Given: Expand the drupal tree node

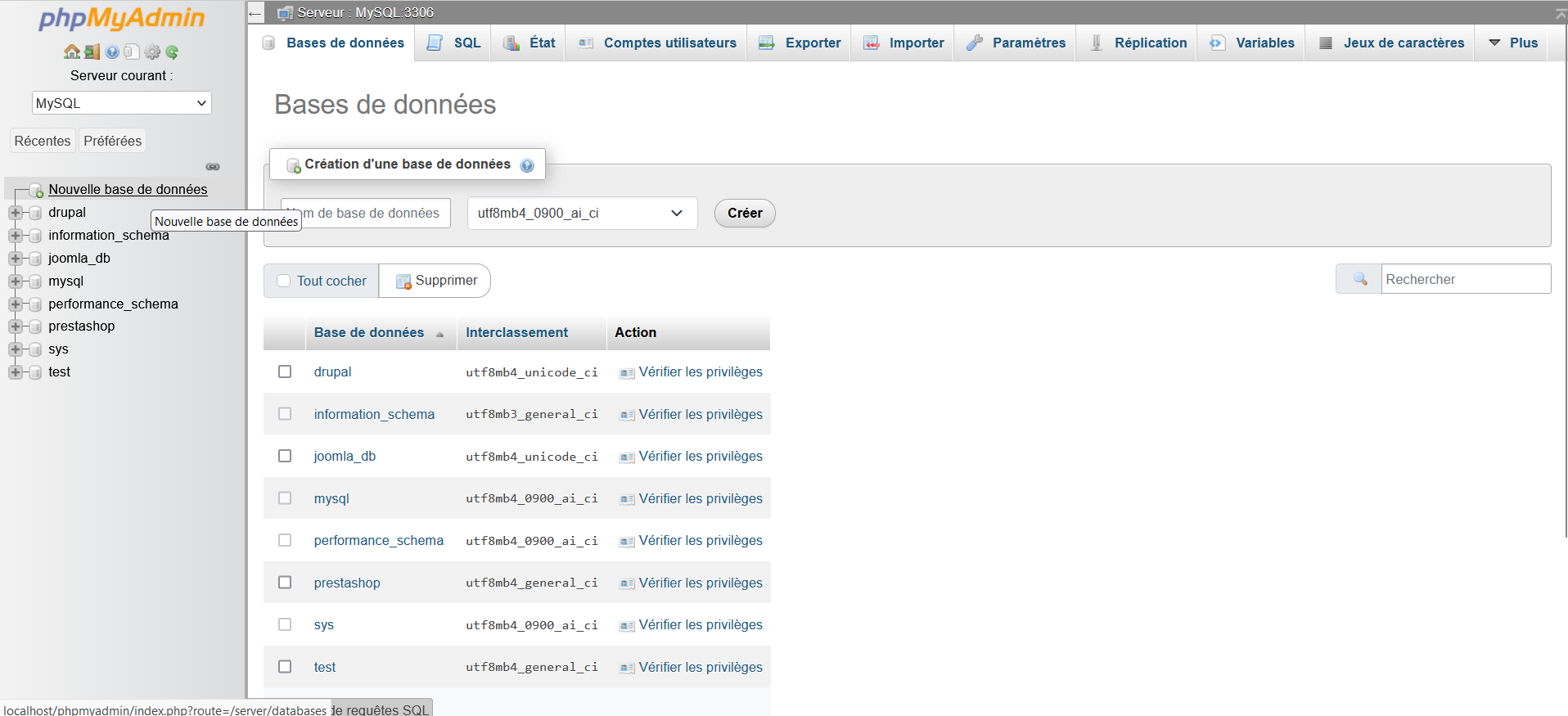Looking at the screenshot, I should coord(15,213).
